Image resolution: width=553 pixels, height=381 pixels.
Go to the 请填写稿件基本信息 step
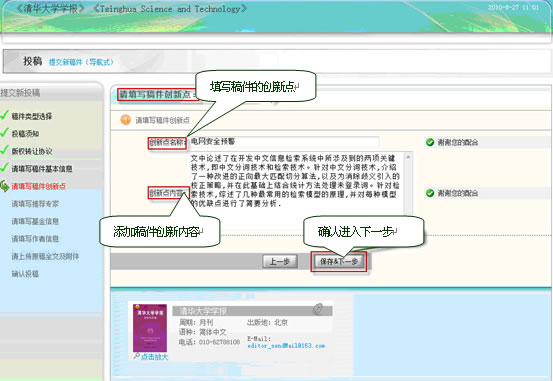pos(42,169)
